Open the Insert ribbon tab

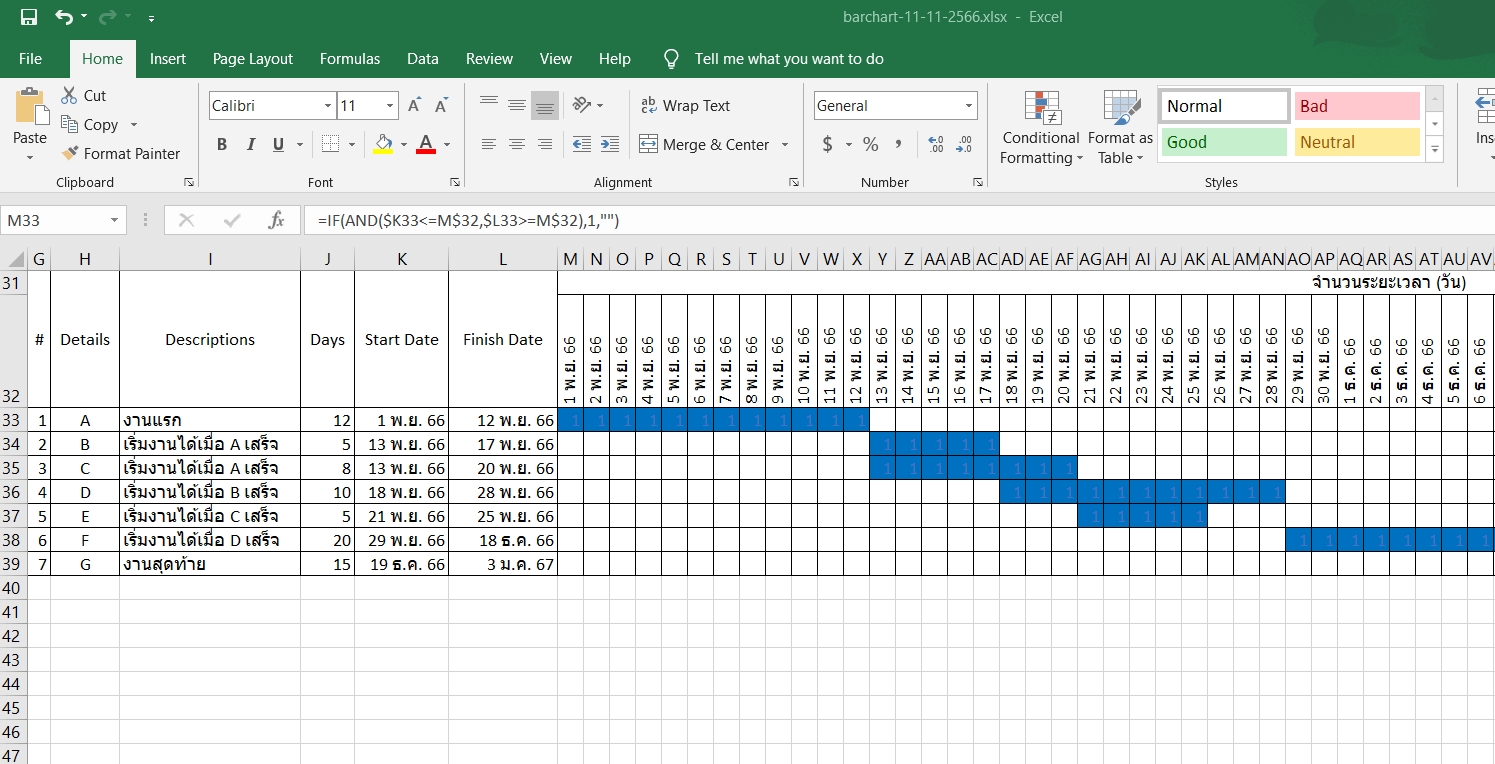167,59
